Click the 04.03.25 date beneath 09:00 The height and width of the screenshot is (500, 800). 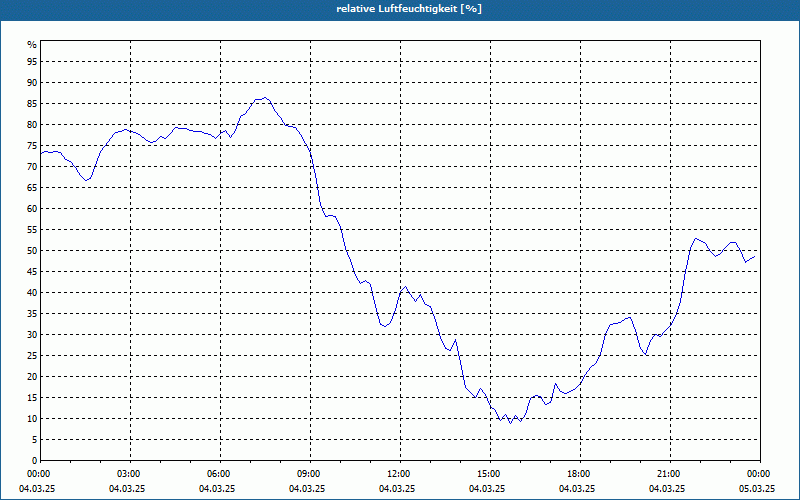tap(307, 489)
